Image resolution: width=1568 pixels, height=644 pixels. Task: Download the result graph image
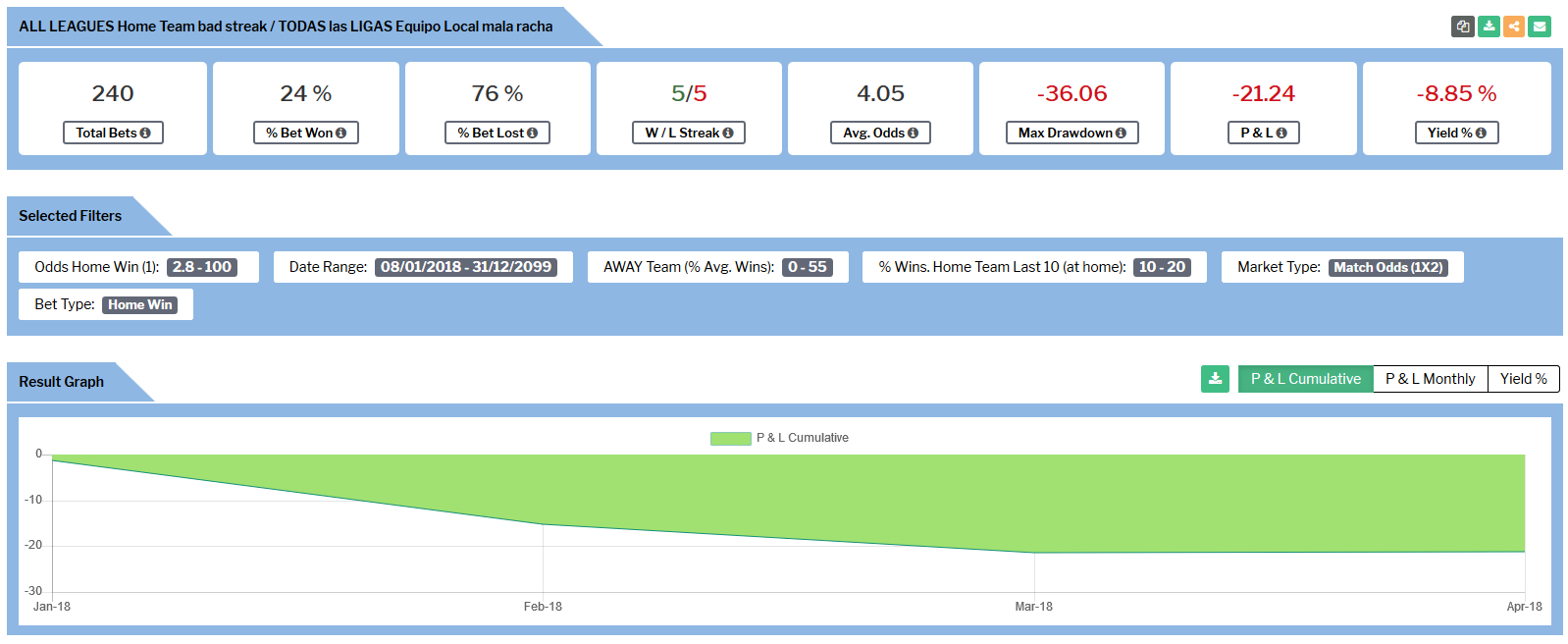coord(1215,379)
